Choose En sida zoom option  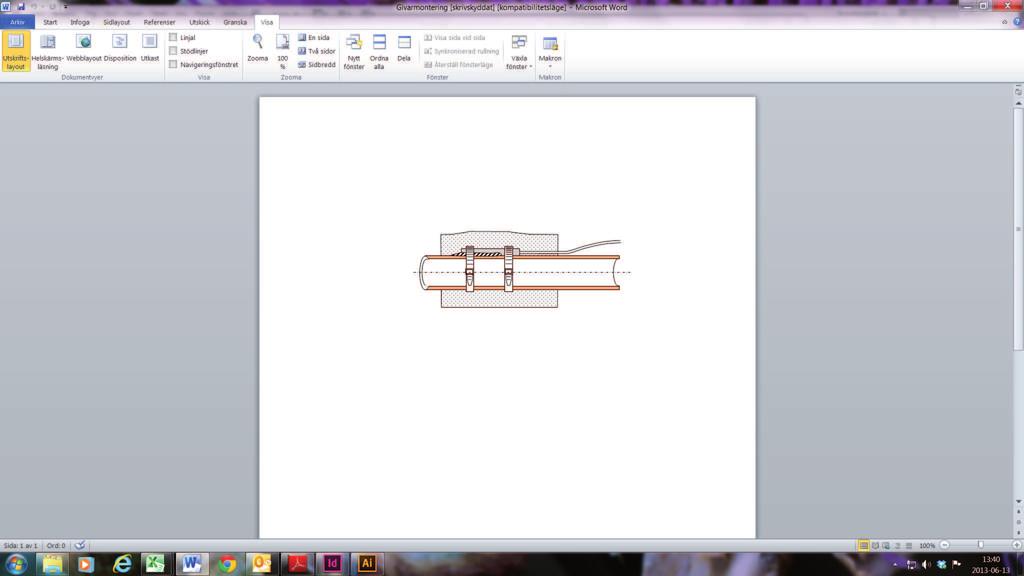(x=314, y=38)
